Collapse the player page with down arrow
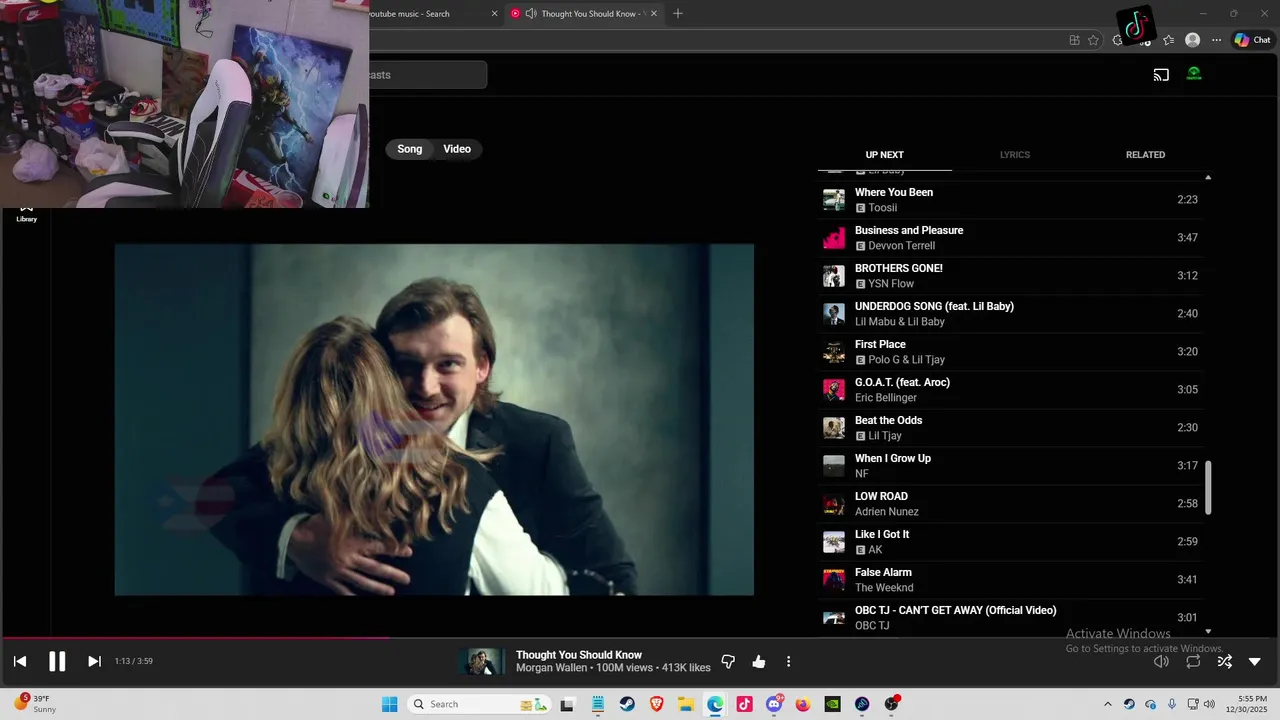1280x720 pixels. (x=1255, y=661)
